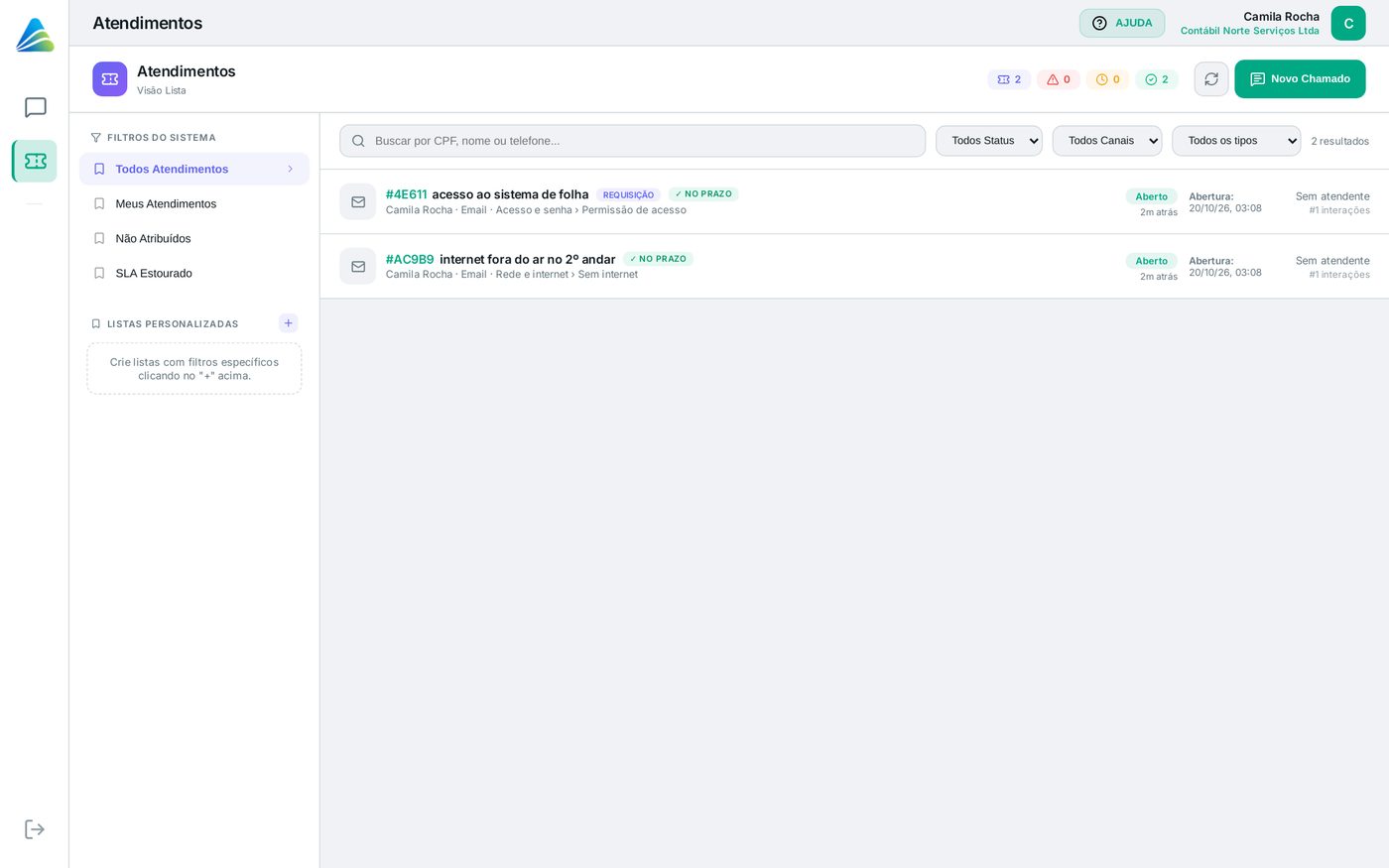This screenshot has height=868, width=1389.
Task: Open the Todos os tipos dropdown
Action: (1236, 141)
